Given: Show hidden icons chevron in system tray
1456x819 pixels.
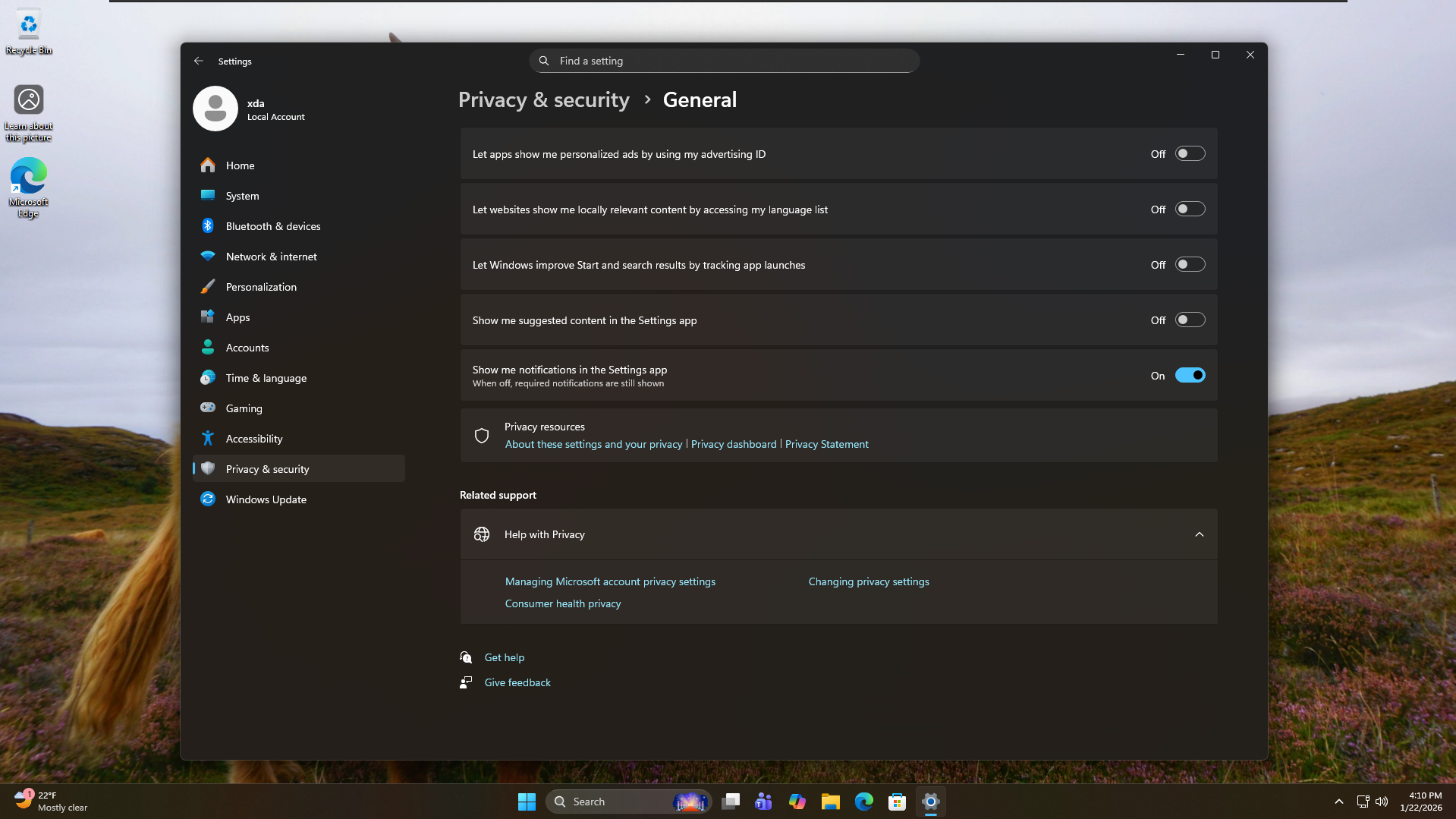Looking at the screenshot, I should (1339, 802).
